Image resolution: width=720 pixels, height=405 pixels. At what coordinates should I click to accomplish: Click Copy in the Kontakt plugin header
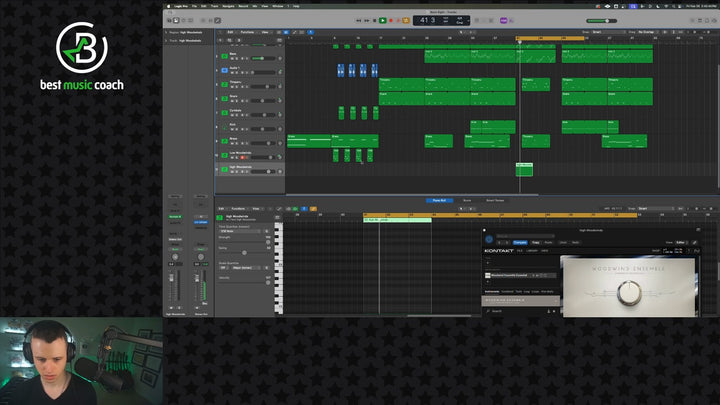535,242
